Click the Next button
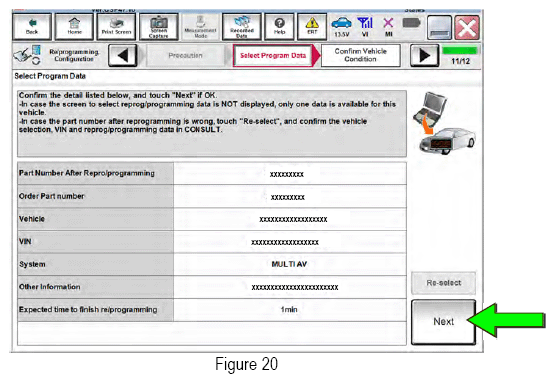Screen dimensions: 555x383 443,322
